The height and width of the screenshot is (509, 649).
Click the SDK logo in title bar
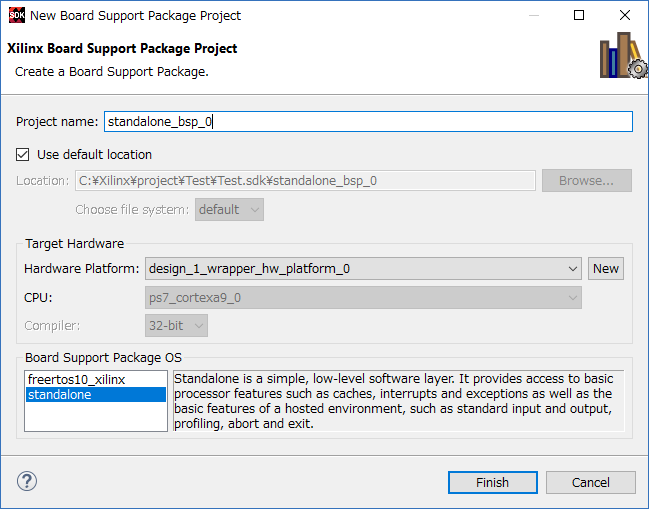[17, 15]
